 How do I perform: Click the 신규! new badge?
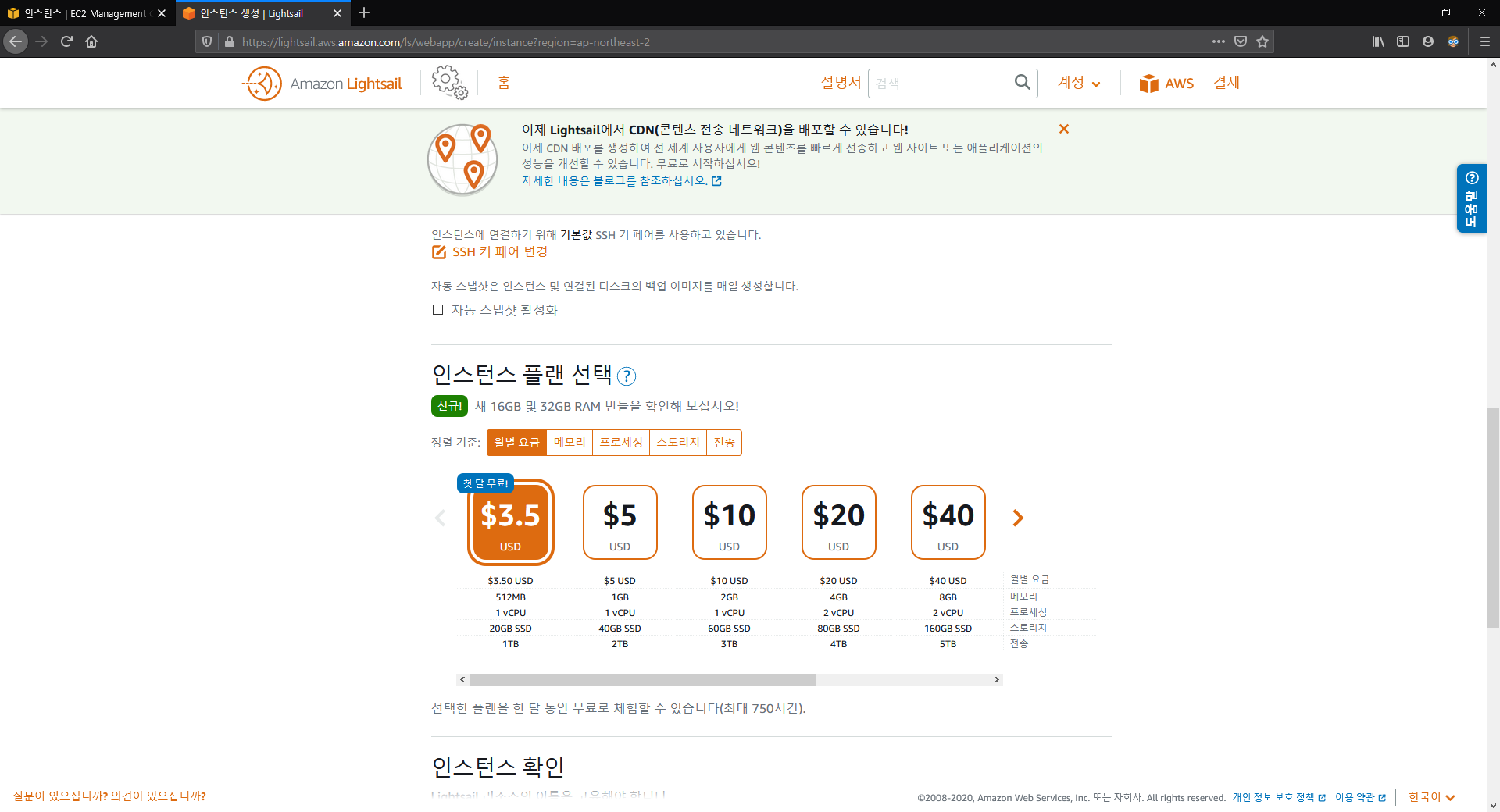(449, 406)
